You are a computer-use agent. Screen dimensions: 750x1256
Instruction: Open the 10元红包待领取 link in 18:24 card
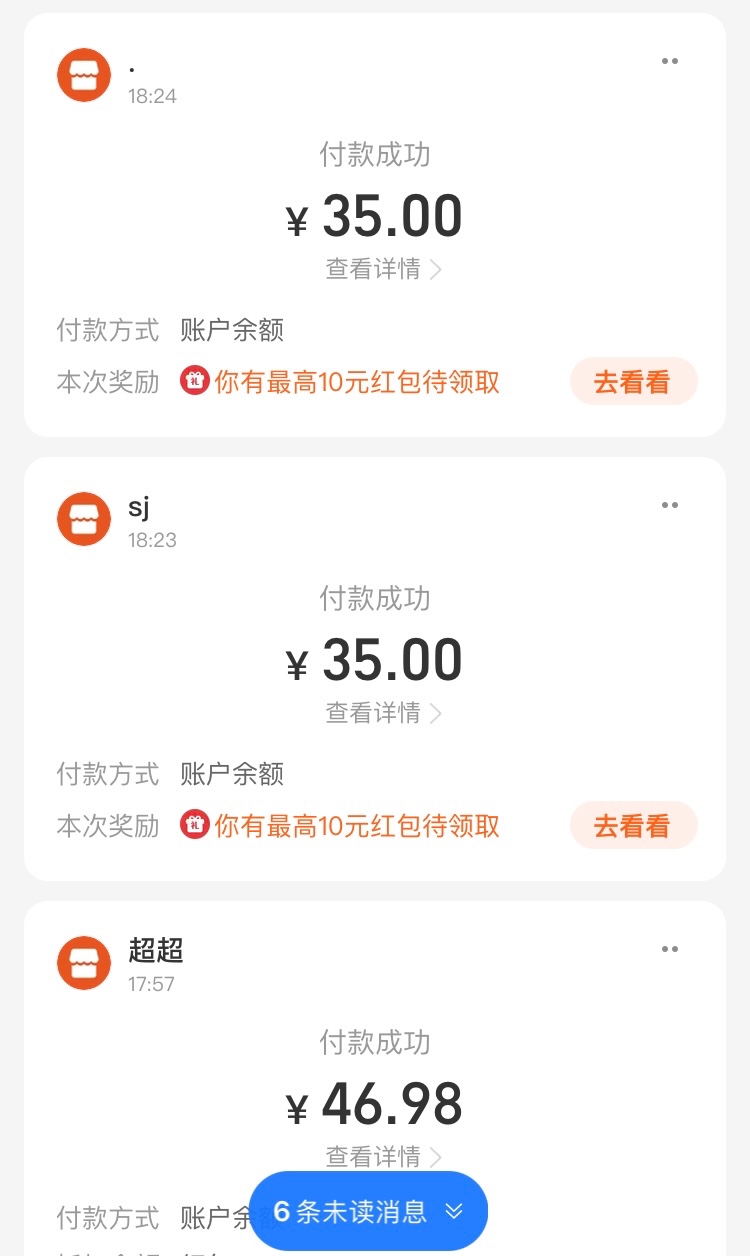pyautogui.click(x=357, y=382)
